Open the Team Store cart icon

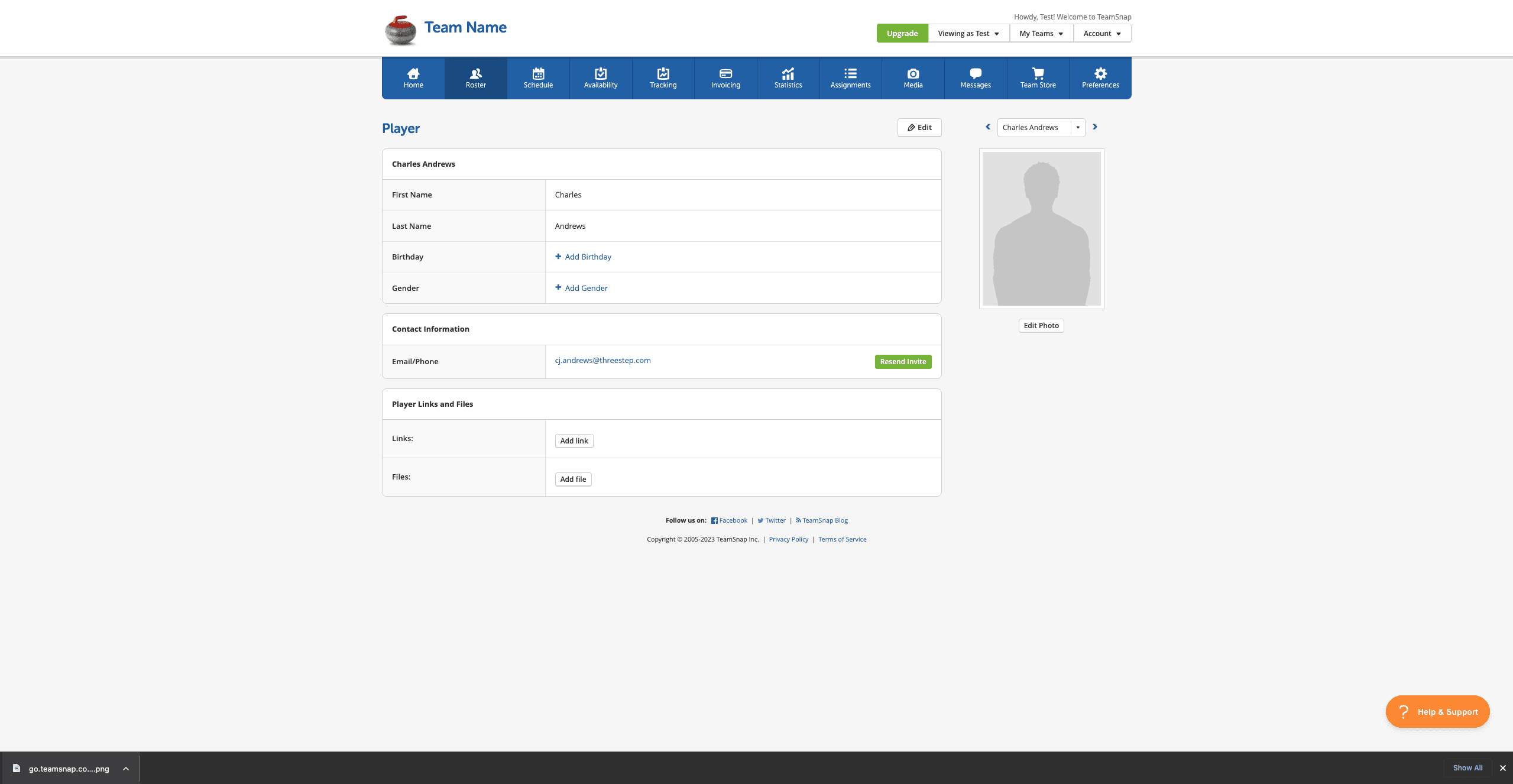(1038, 74)
